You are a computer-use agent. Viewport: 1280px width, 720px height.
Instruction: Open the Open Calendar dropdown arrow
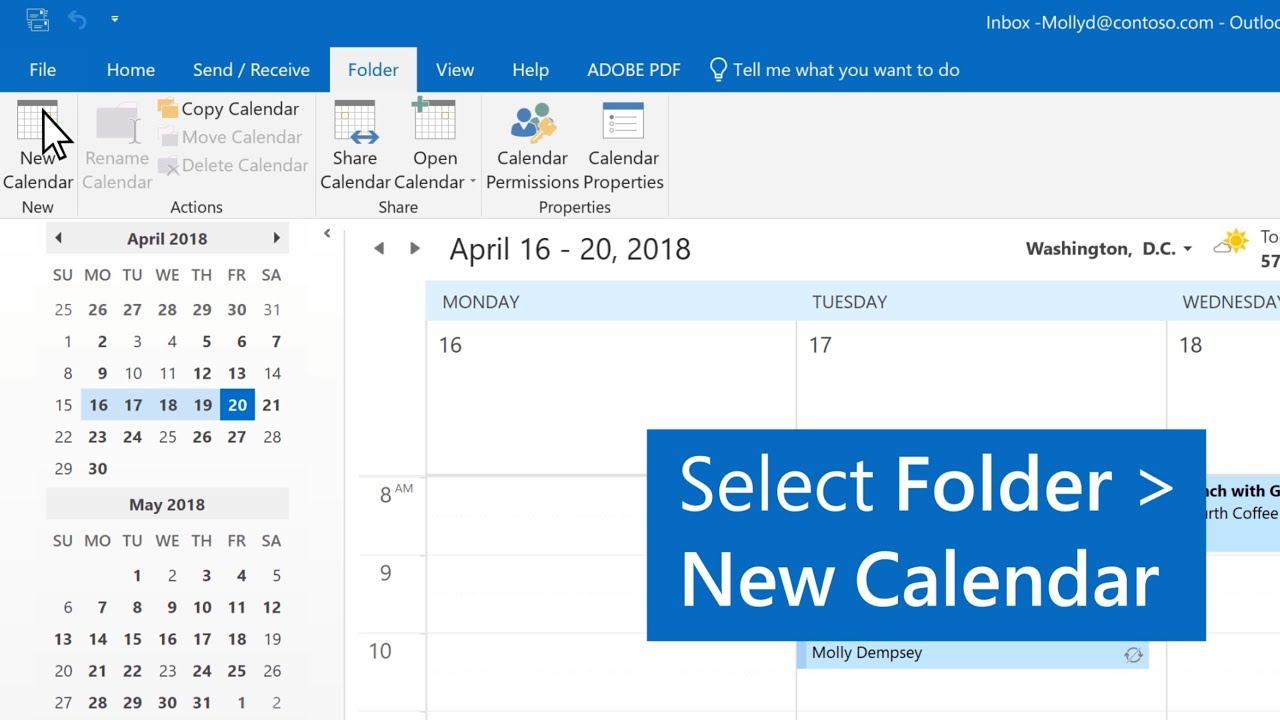point(473,182)
